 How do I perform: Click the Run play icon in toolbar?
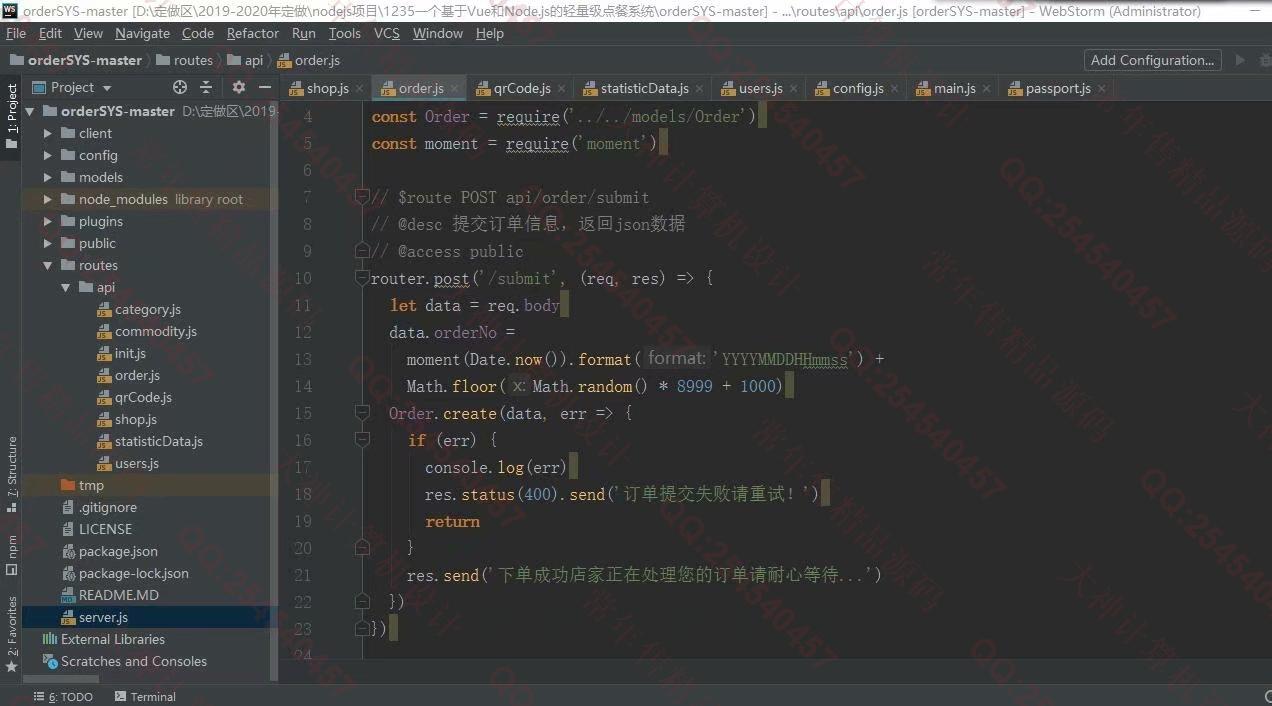[1241, 60]
